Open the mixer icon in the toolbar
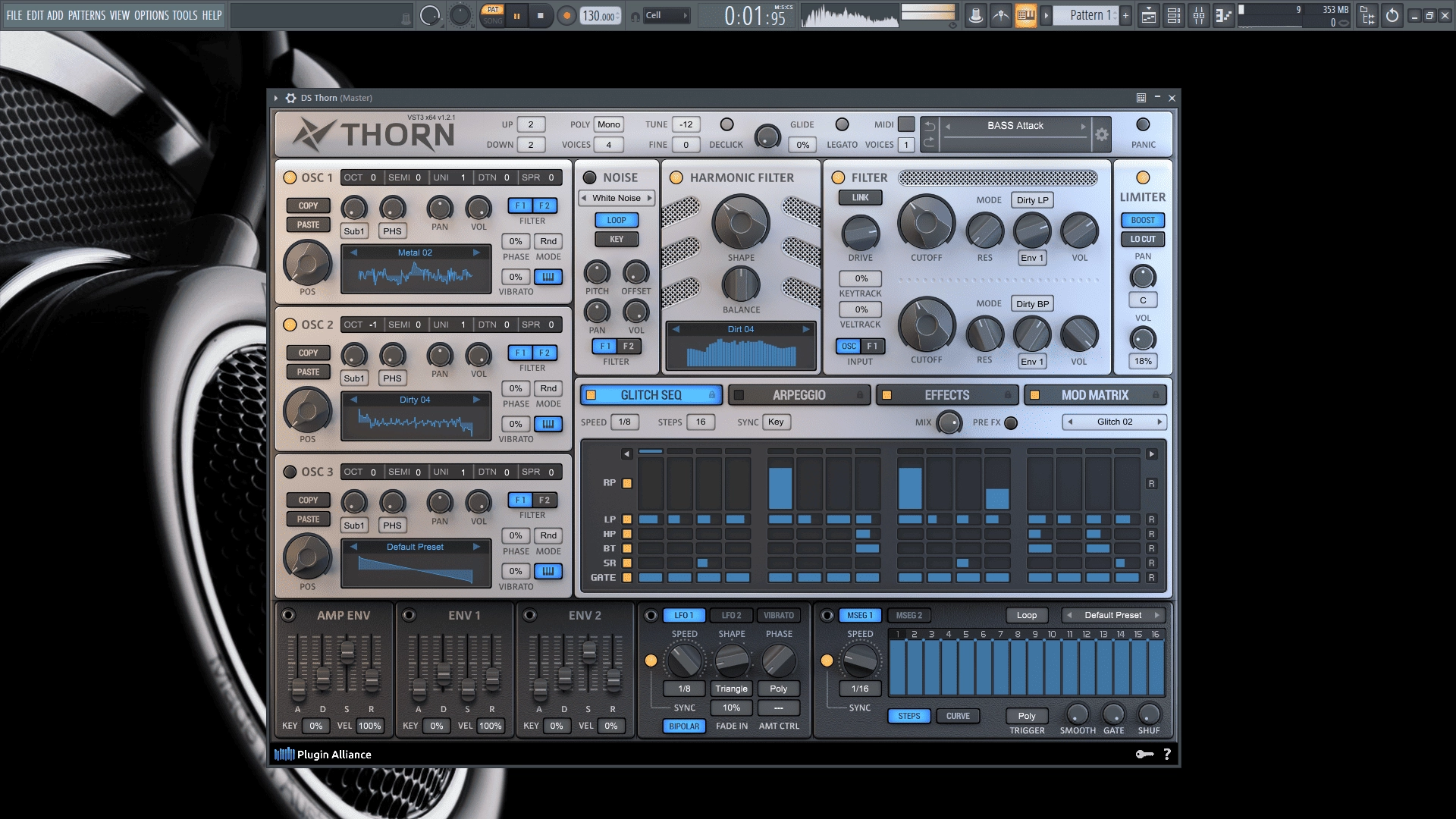The image size is (1456, 819). tap(1199, 15)
